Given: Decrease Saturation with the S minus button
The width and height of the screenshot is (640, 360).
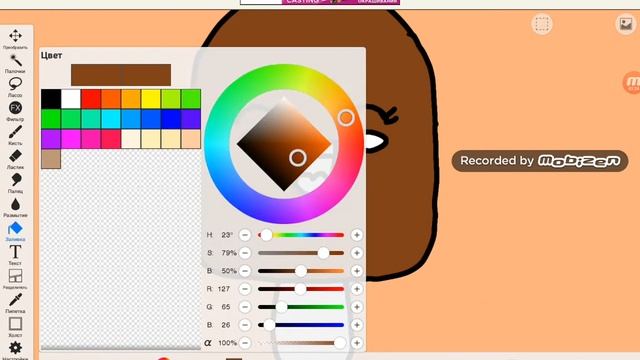Looking at the screenshot, I should pos(245,253).
